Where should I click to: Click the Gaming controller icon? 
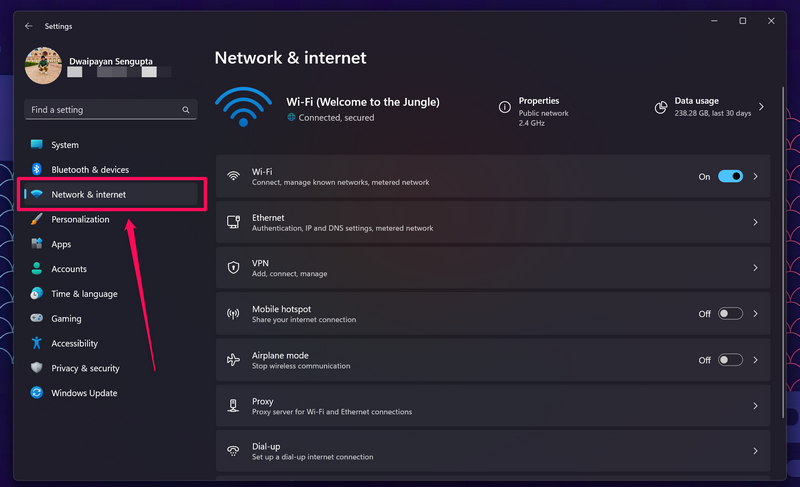pos(37,319)
